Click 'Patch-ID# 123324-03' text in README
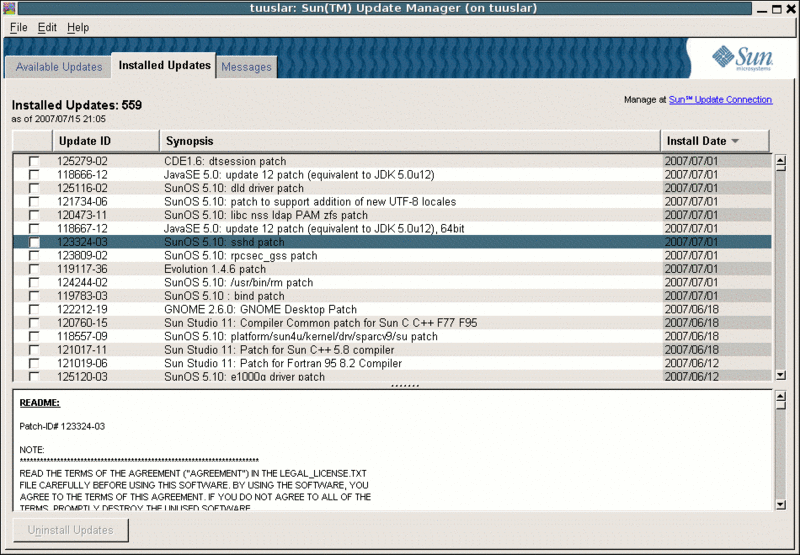Viewport: 800px width, 555px height. 62,426
